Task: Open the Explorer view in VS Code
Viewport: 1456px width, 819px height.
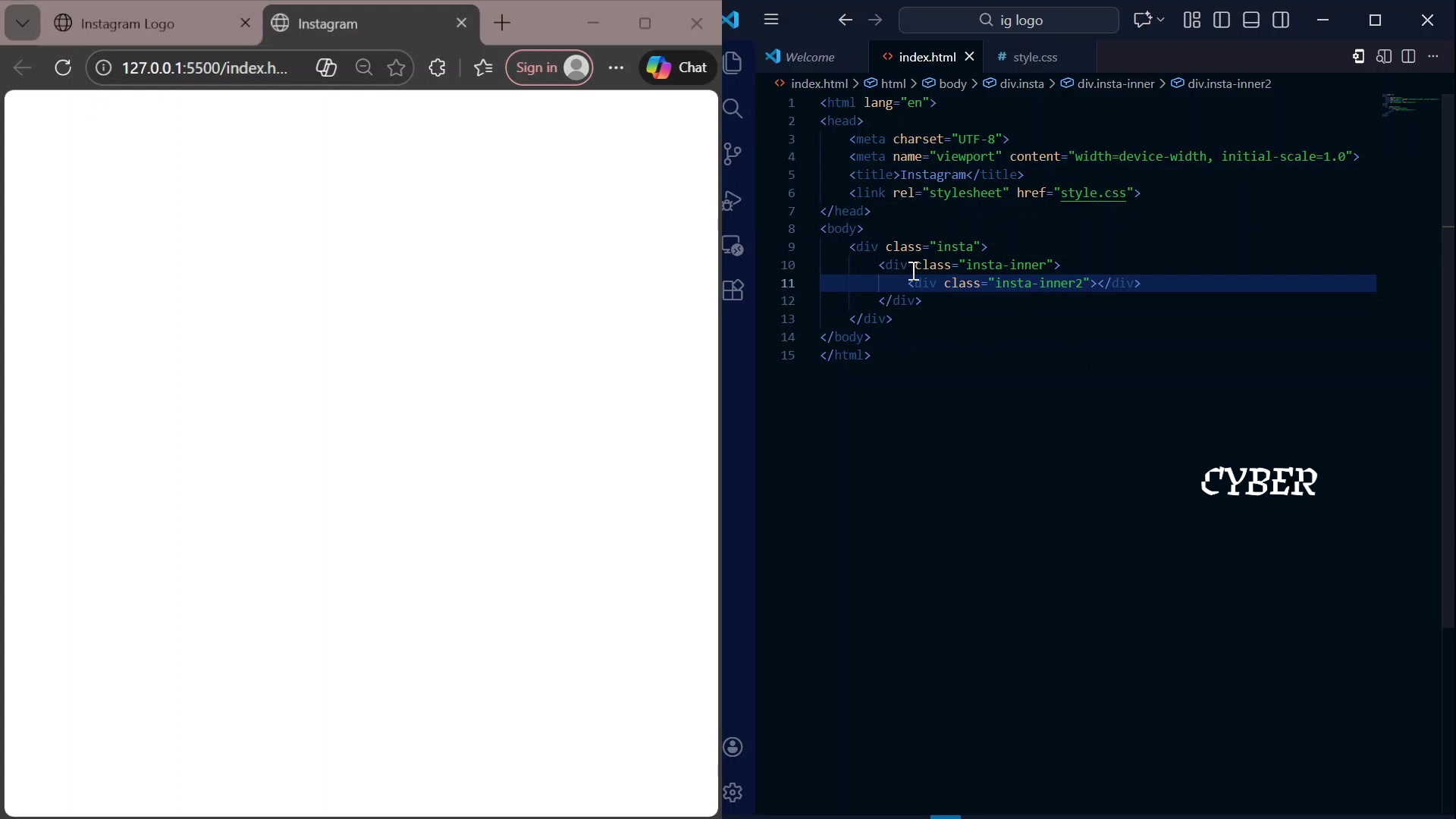Action: click(x=733, y=64)
